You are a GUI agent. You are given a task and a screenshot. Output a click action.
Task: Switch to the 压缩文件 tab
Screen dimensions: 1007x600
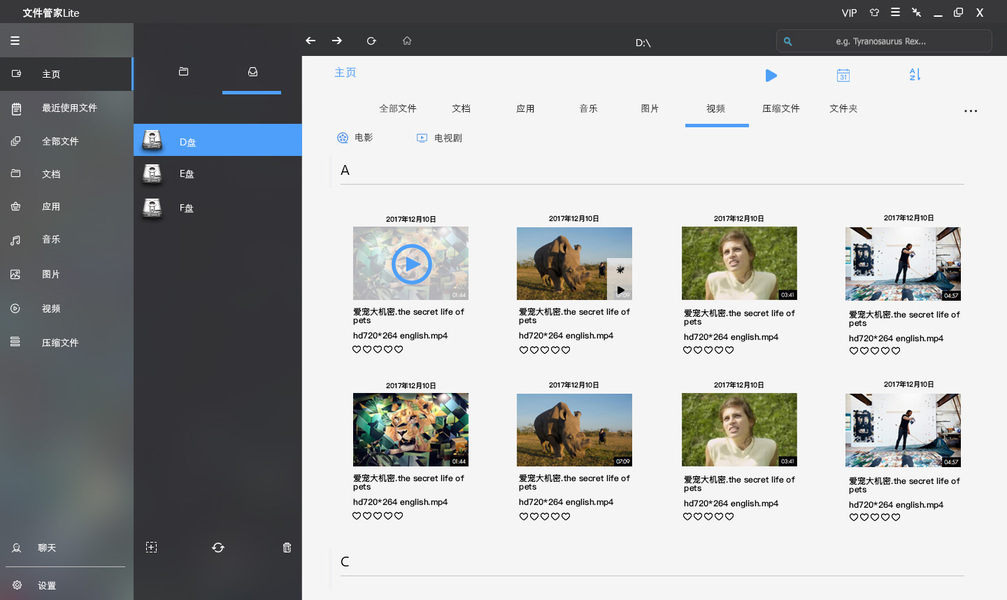point(781,109)
